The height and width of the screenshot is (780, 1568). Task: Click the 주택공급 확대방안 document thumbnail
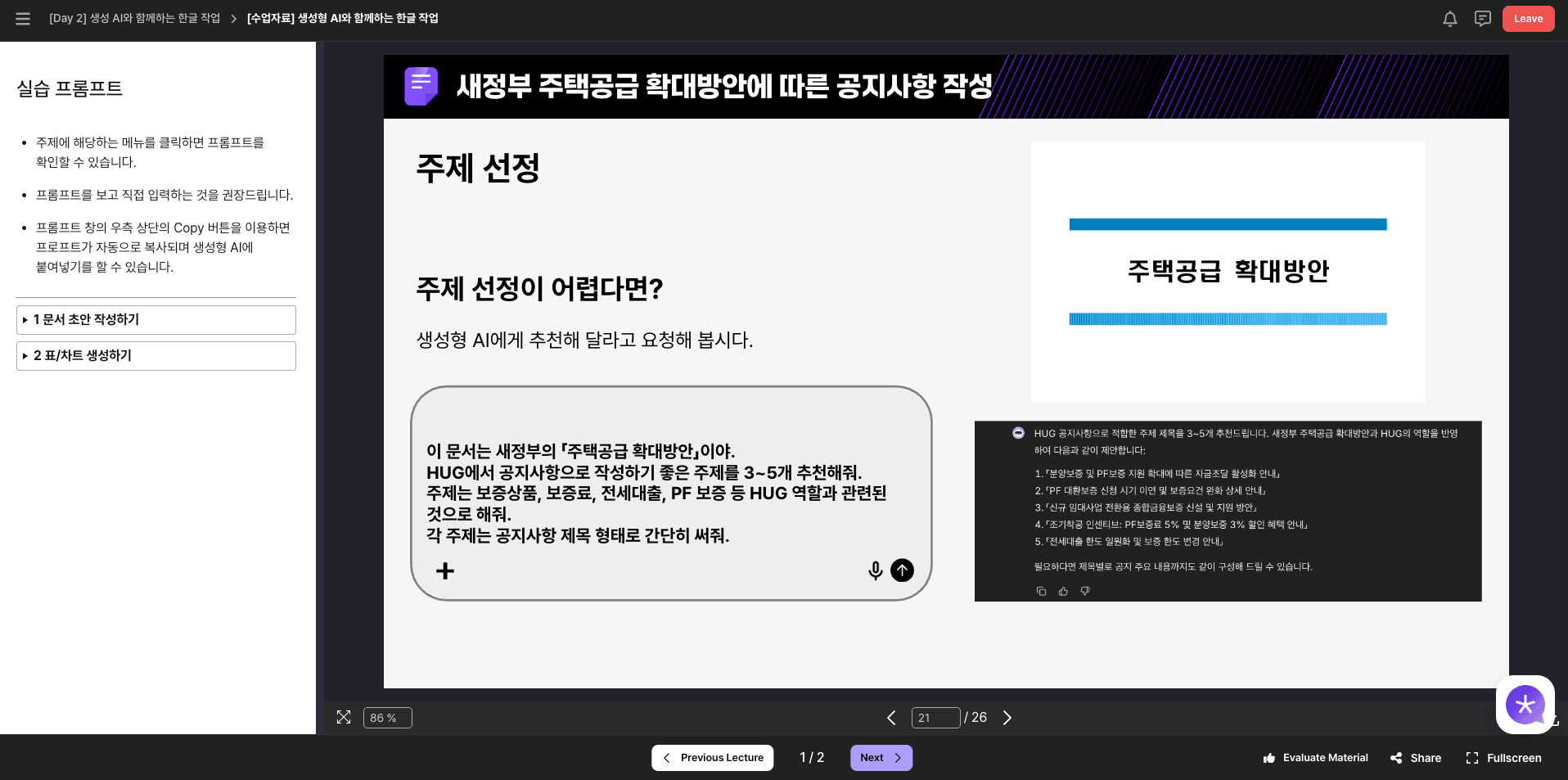1228,272
